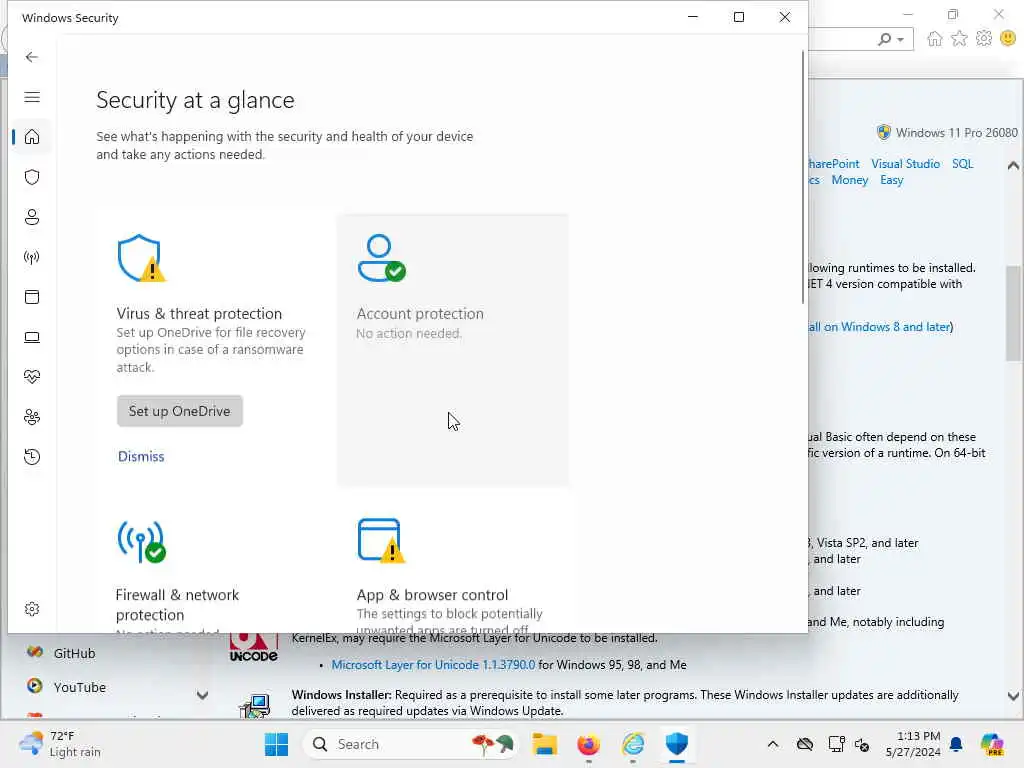Click Windows Security shield on the taskbar
This screenshot has width=1024, height=768.
coord(677,744)
